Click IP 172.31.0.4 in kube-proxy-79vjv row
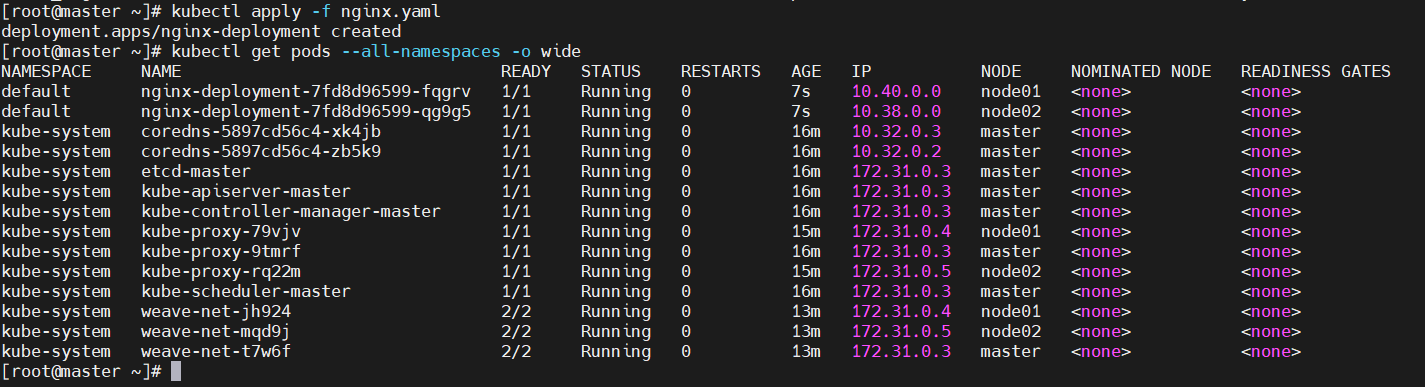1425x387 pixels. pyautogui.click(x=901, y=231)
